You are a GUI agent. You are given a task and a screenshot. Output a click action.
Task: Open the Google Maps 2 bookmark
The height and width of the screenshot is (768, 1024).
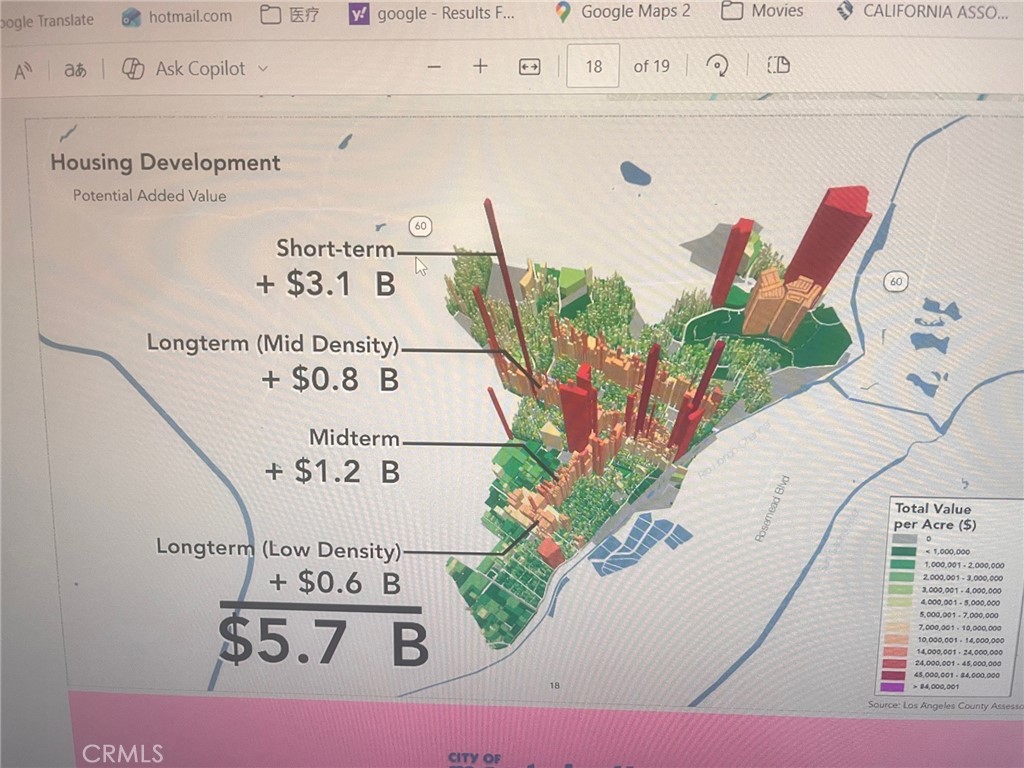coord(623,12)
